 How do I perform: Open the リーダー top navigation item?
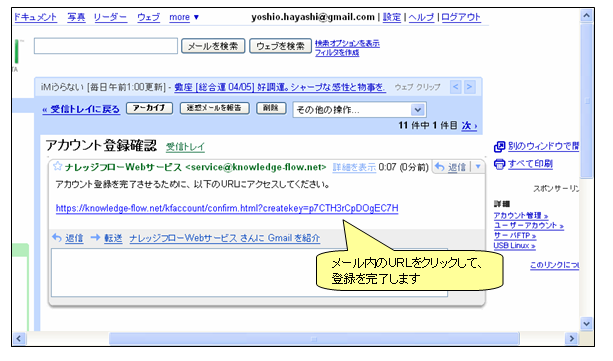110,17
